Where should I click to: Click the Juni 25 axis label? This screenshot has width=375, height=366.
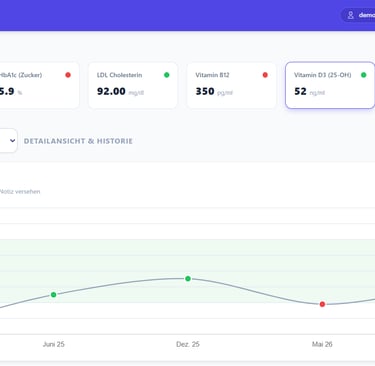click(x=54, y=344)
